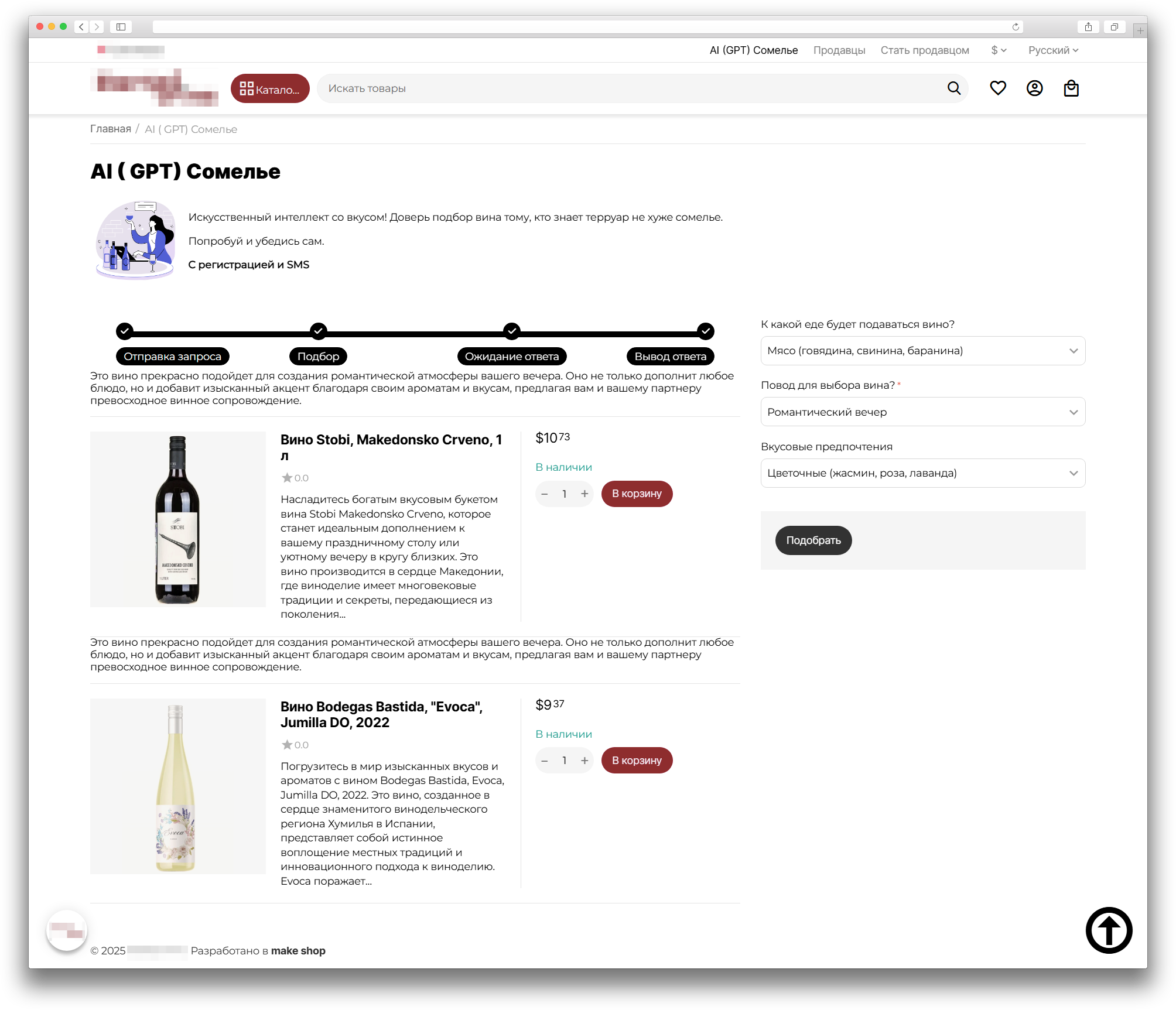Click the Отправка запроса step marker

pos(124,331)
